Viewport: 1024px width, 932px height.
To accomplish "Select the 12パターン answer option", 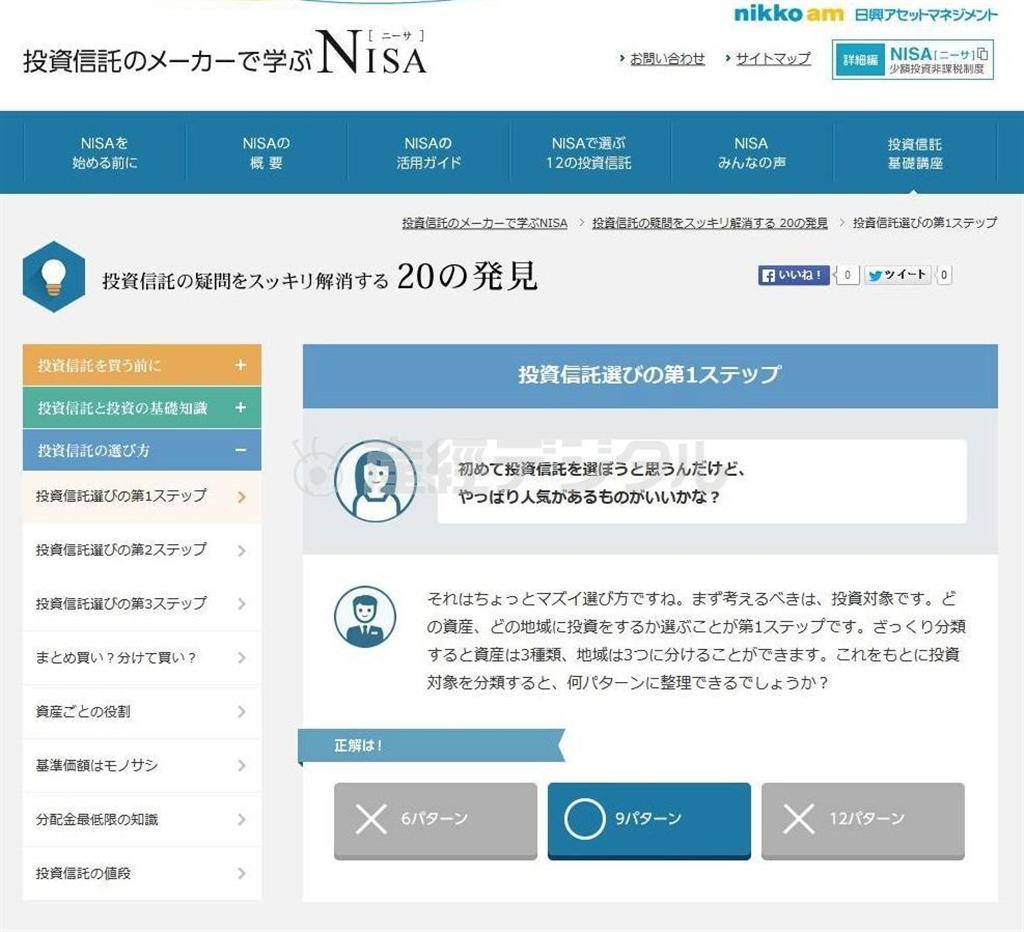I will pos(861,821).
